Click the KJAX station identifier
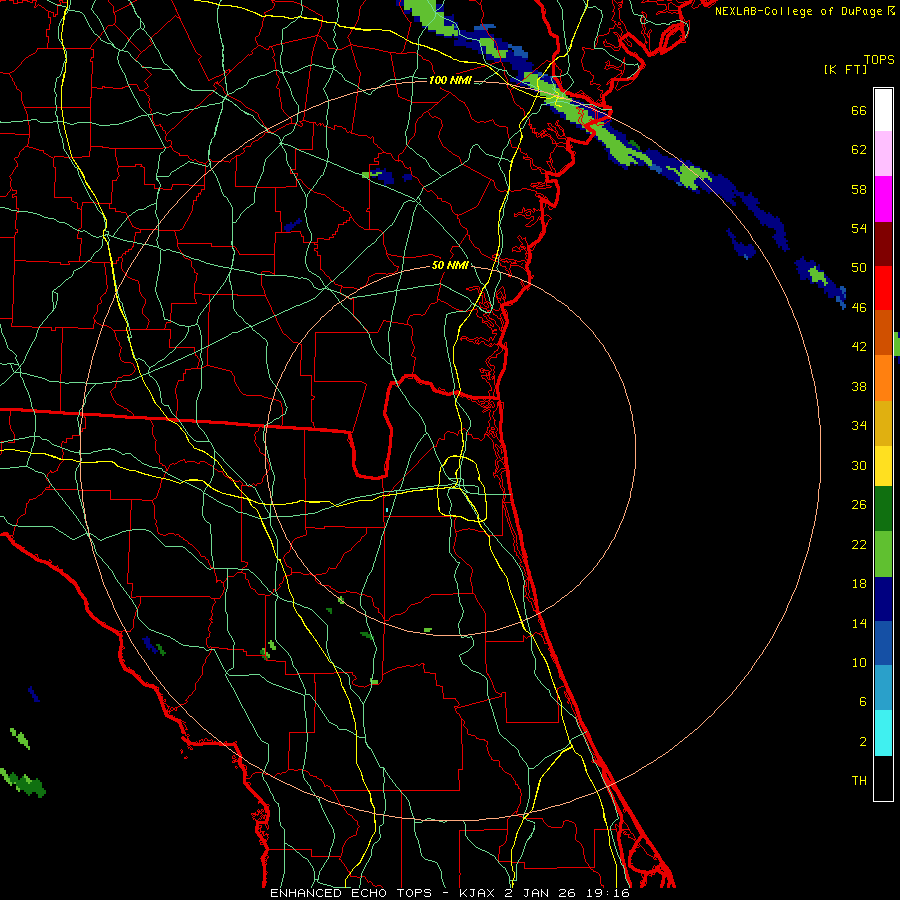Screen dimensions: 900x900 coord(479,893)
